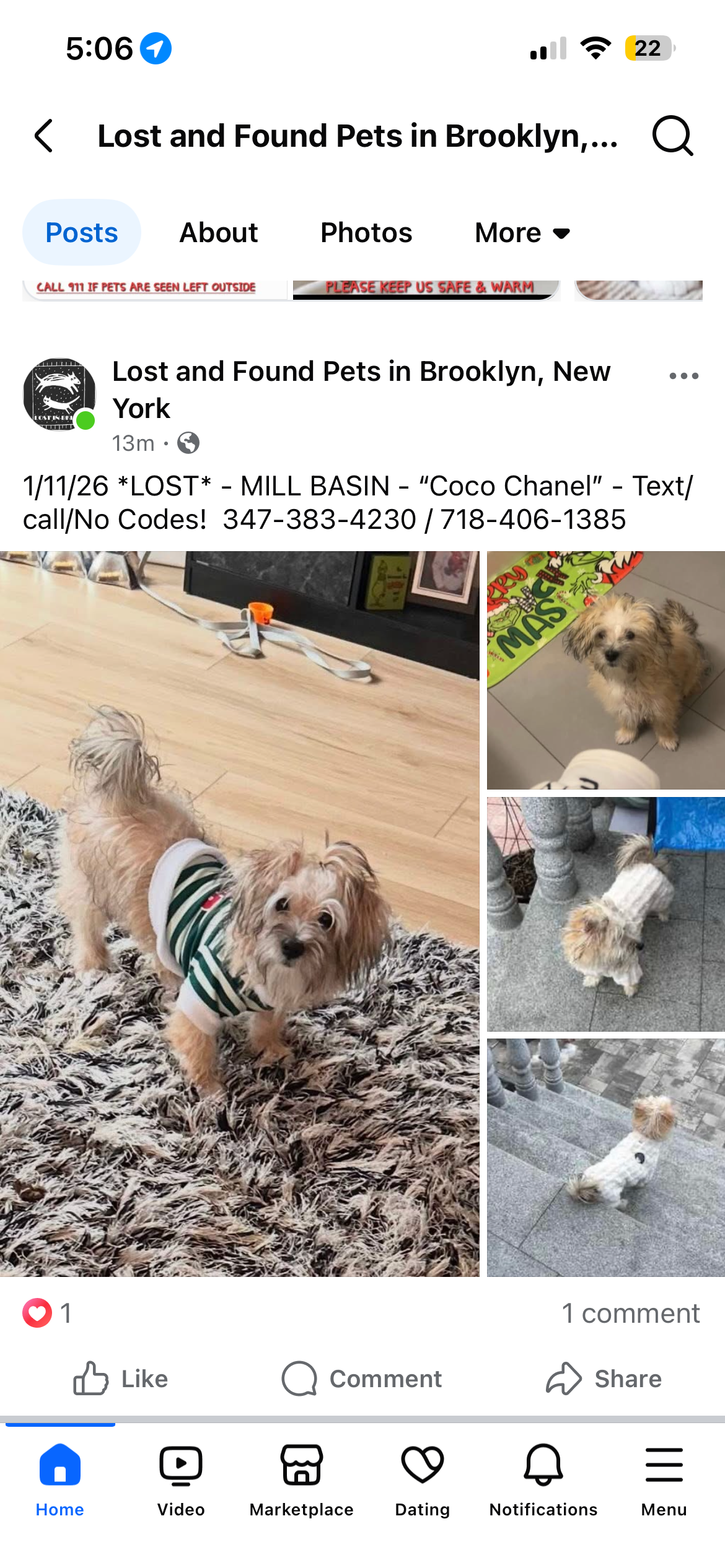Open the heart reaction count
The height and width of the screenshot is (1568, 725).
(x=47, y=1313)
